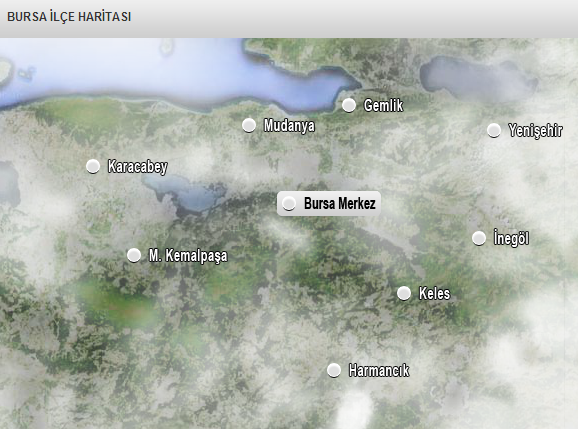Open the Keles district label
The width and height of the screenshot is (578, 429).
click(x=435, y=293)
